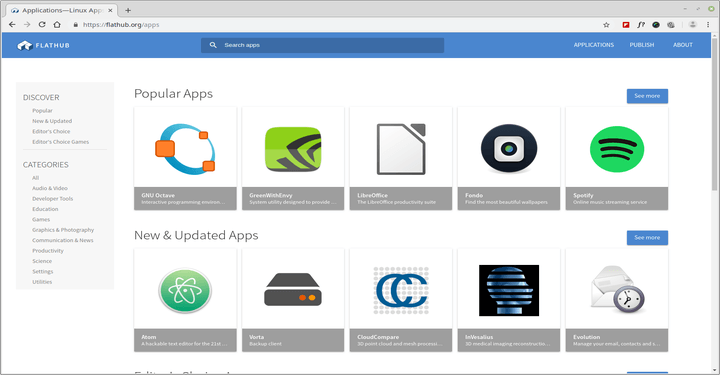Select New & Updated in sidebar

pos(52,121)
